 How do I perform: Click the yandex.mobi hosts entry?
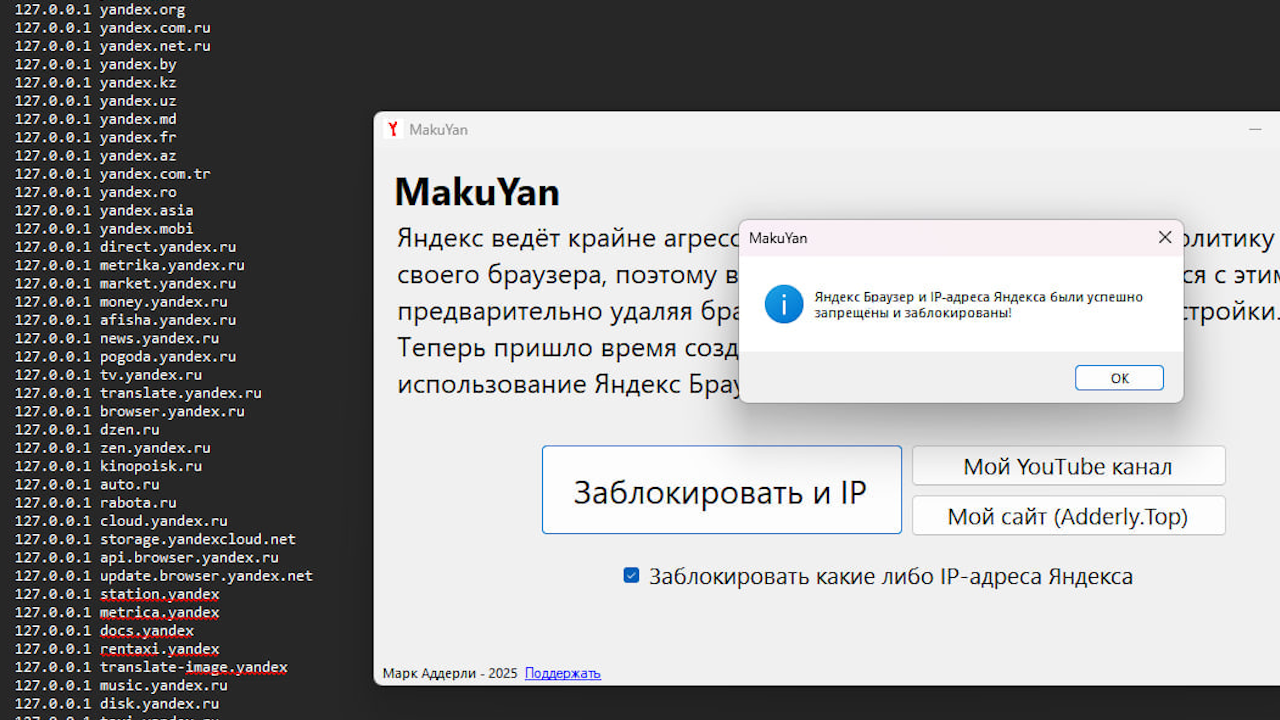pos(104,228)
